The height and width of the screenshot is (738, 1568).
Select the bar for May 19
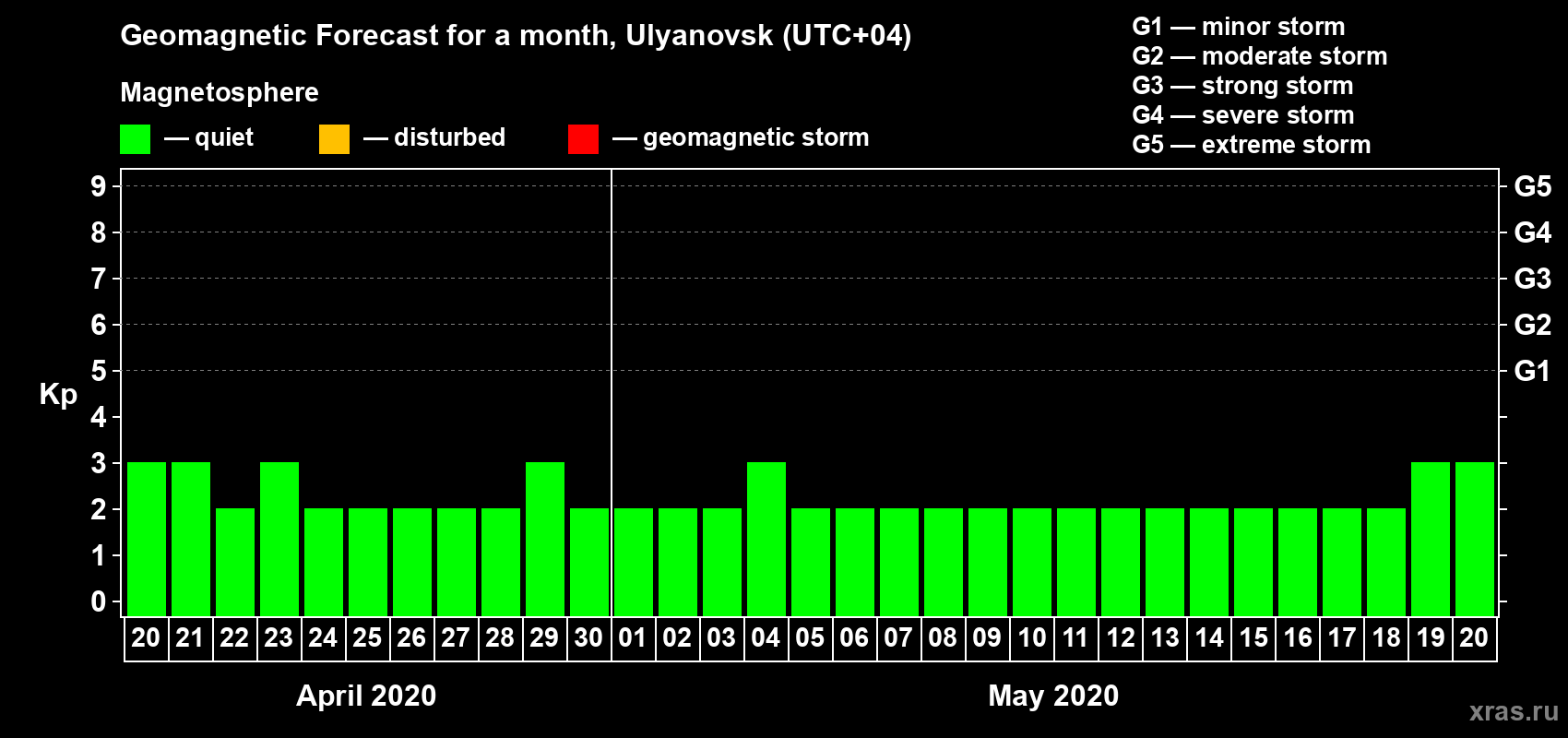point(1431,539)
